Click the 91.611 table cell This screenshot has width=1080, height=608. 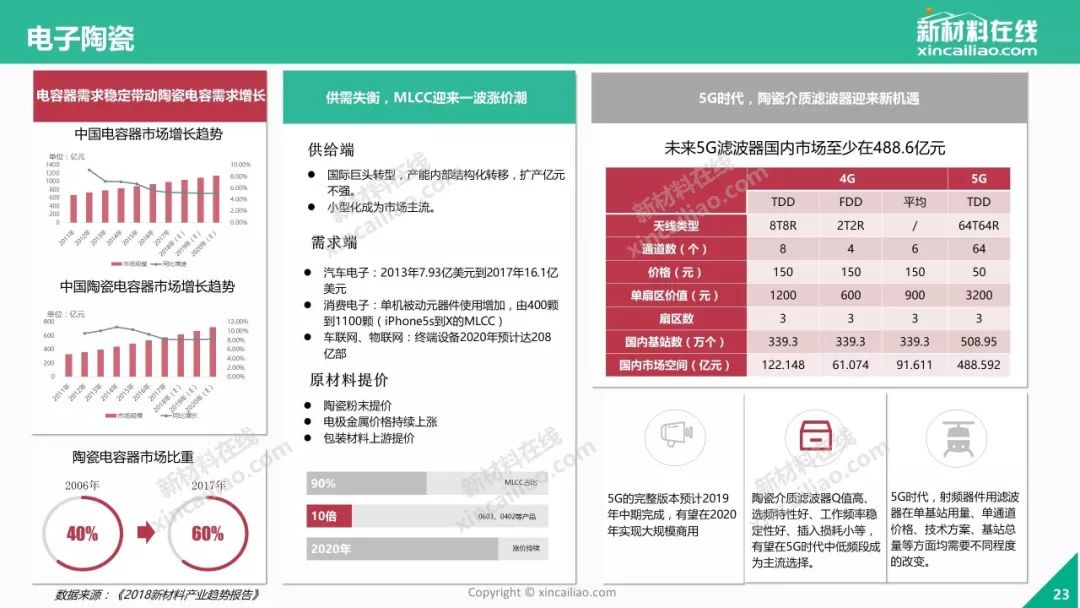coord(915,365)
